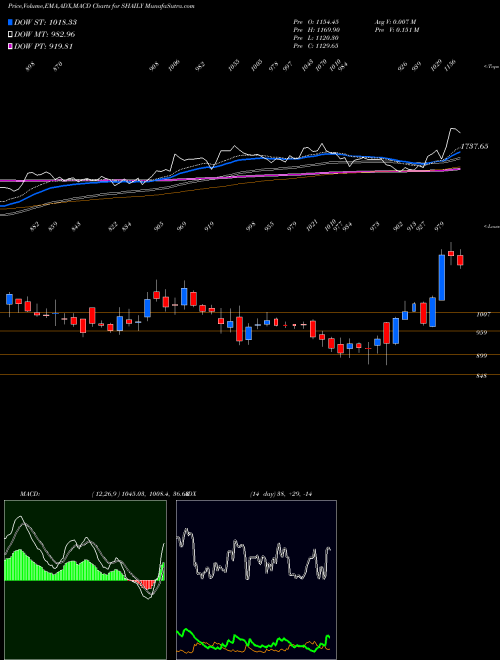Click the top value 1070 label
Viewport: 500px width, 660px height.
pyautogui.click(x=321, y=66)
